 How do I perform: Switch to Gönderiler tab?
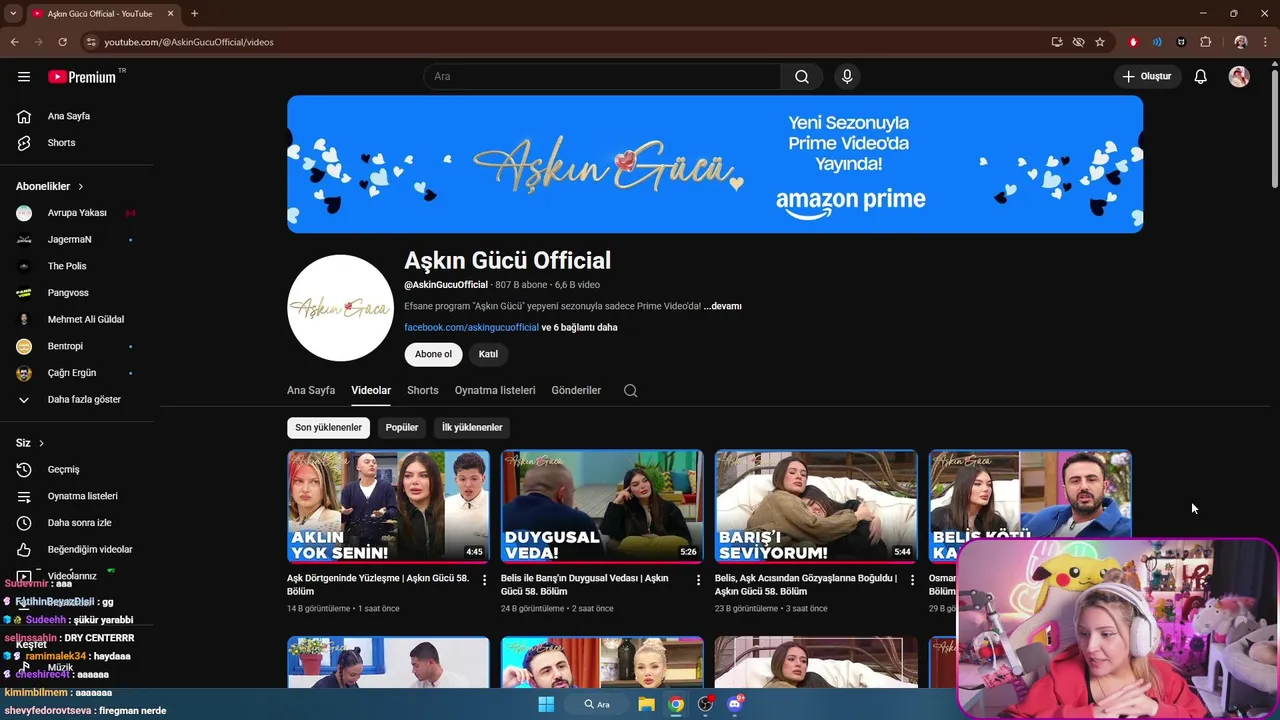click(x=576, y=390)
